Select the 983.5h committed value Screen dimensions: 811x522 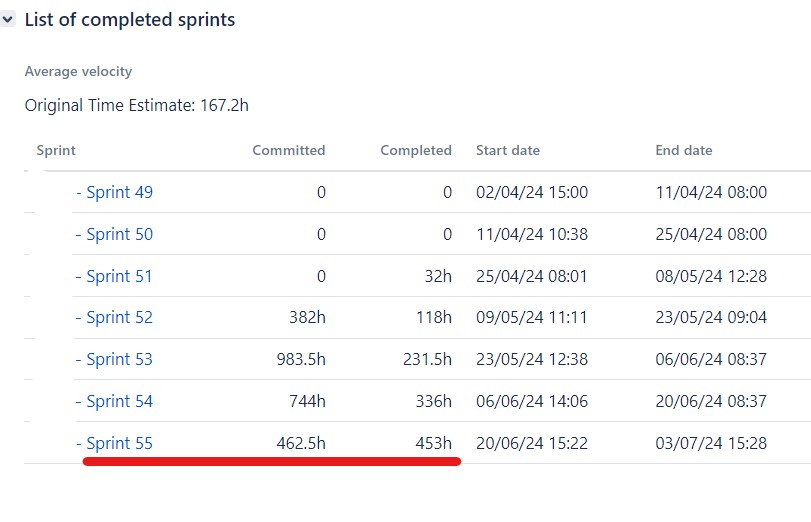301,359
